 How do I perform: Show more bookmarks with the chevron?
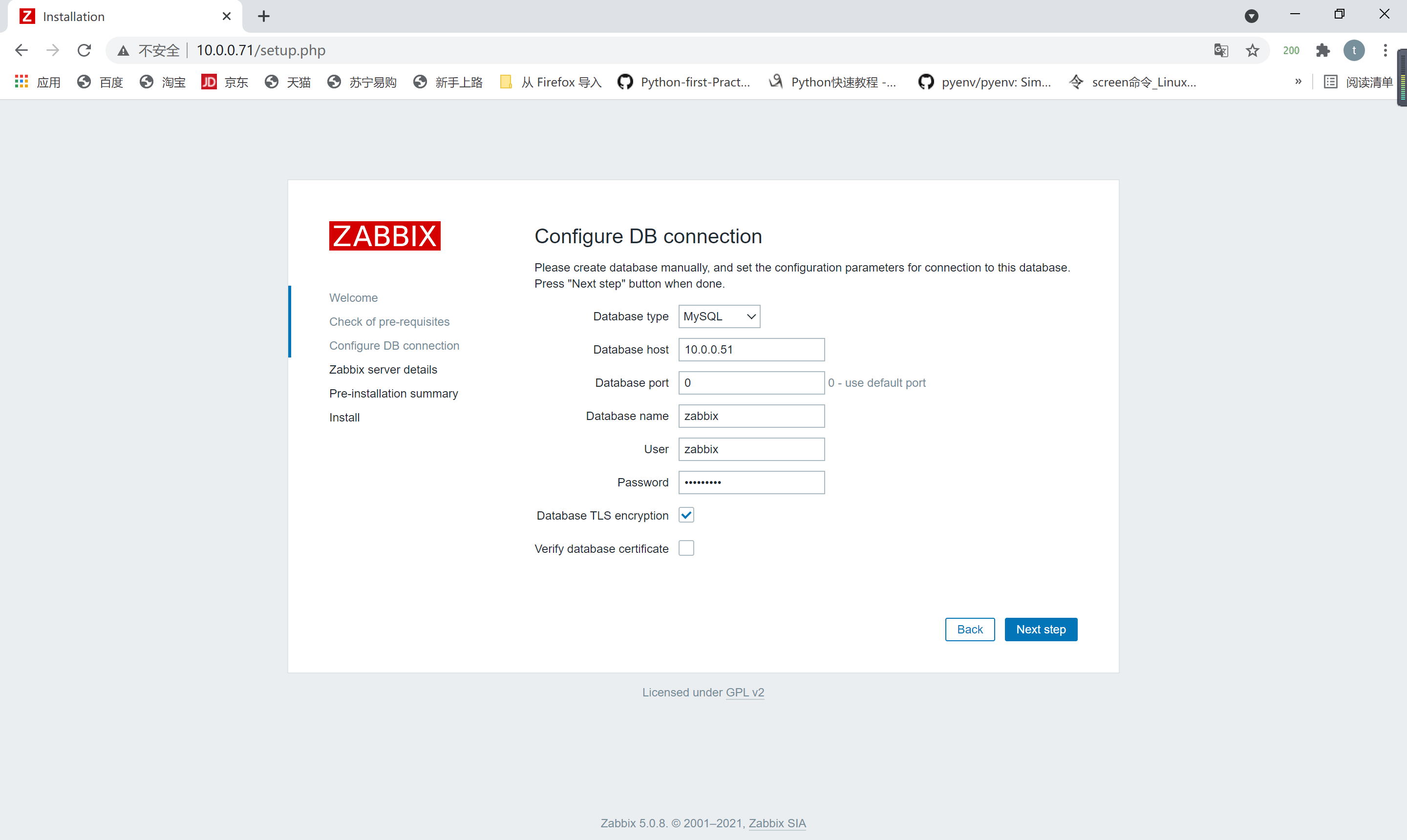click(x=1298, y=82)
